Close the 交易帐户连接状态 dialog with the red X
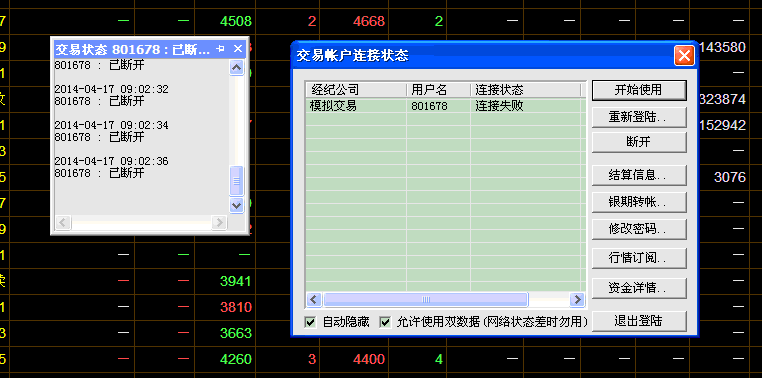 click(x=684, y=56)
